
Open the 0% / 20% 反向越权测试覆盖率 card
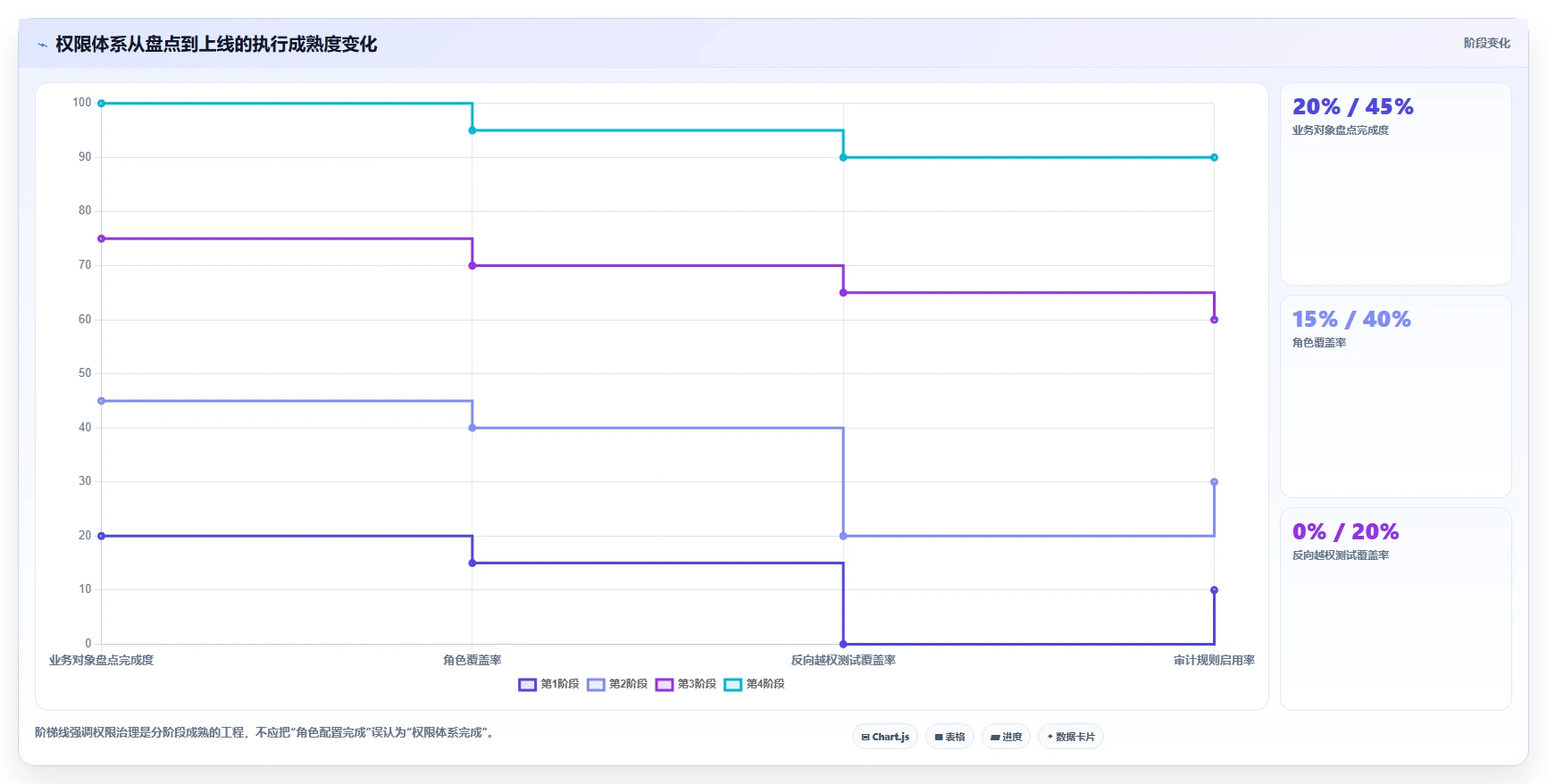[x=1395, y=609]
